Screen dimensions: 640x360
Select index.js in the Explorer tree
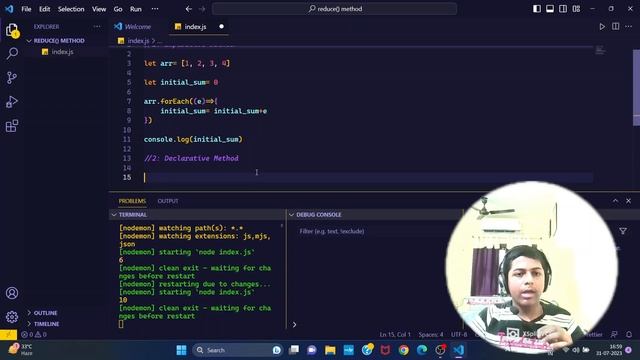62,52
